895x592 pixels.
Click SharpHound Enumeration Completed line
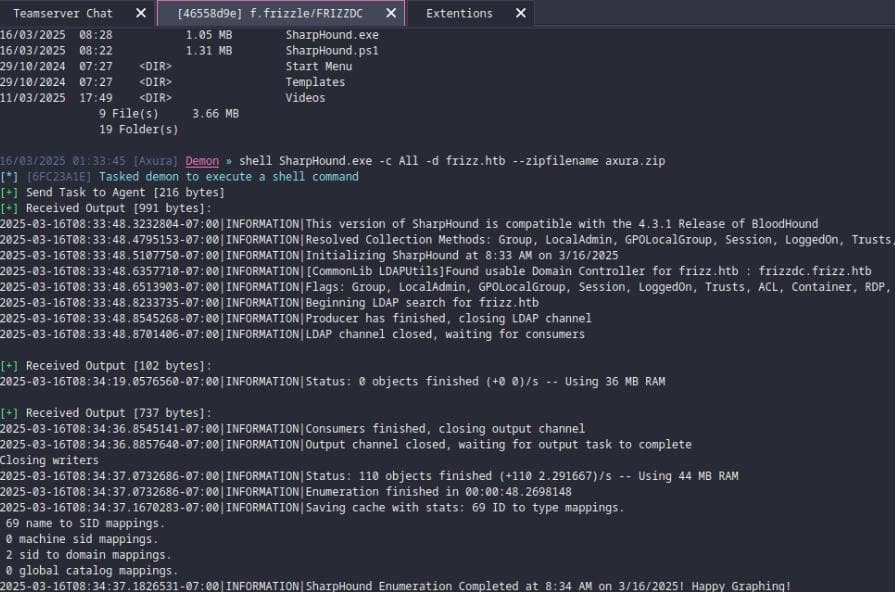[x=396, y=586]
